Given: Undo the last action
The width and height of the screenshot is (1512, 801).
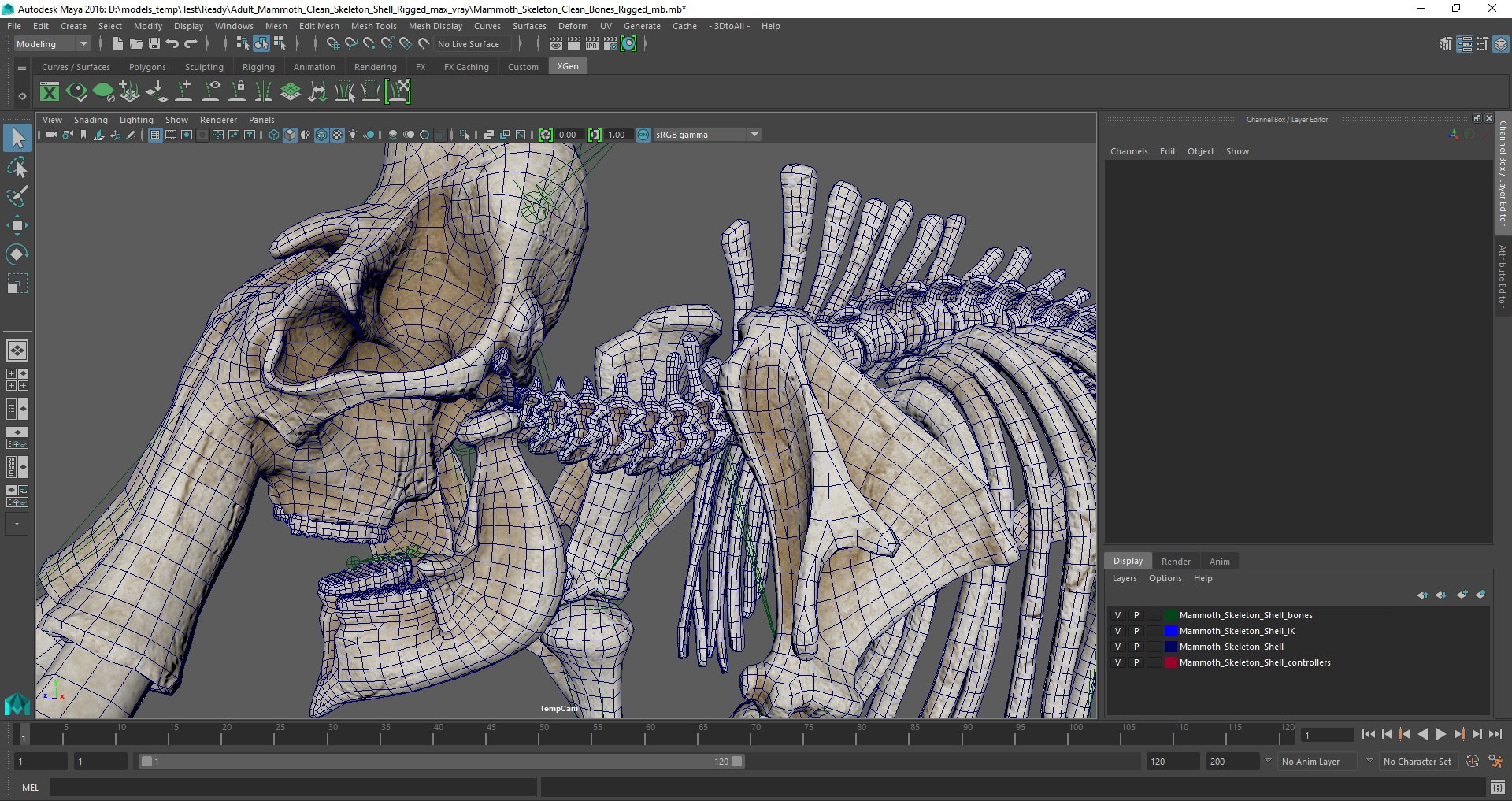Looking at the screenshot, I should [x=172, y=44].
